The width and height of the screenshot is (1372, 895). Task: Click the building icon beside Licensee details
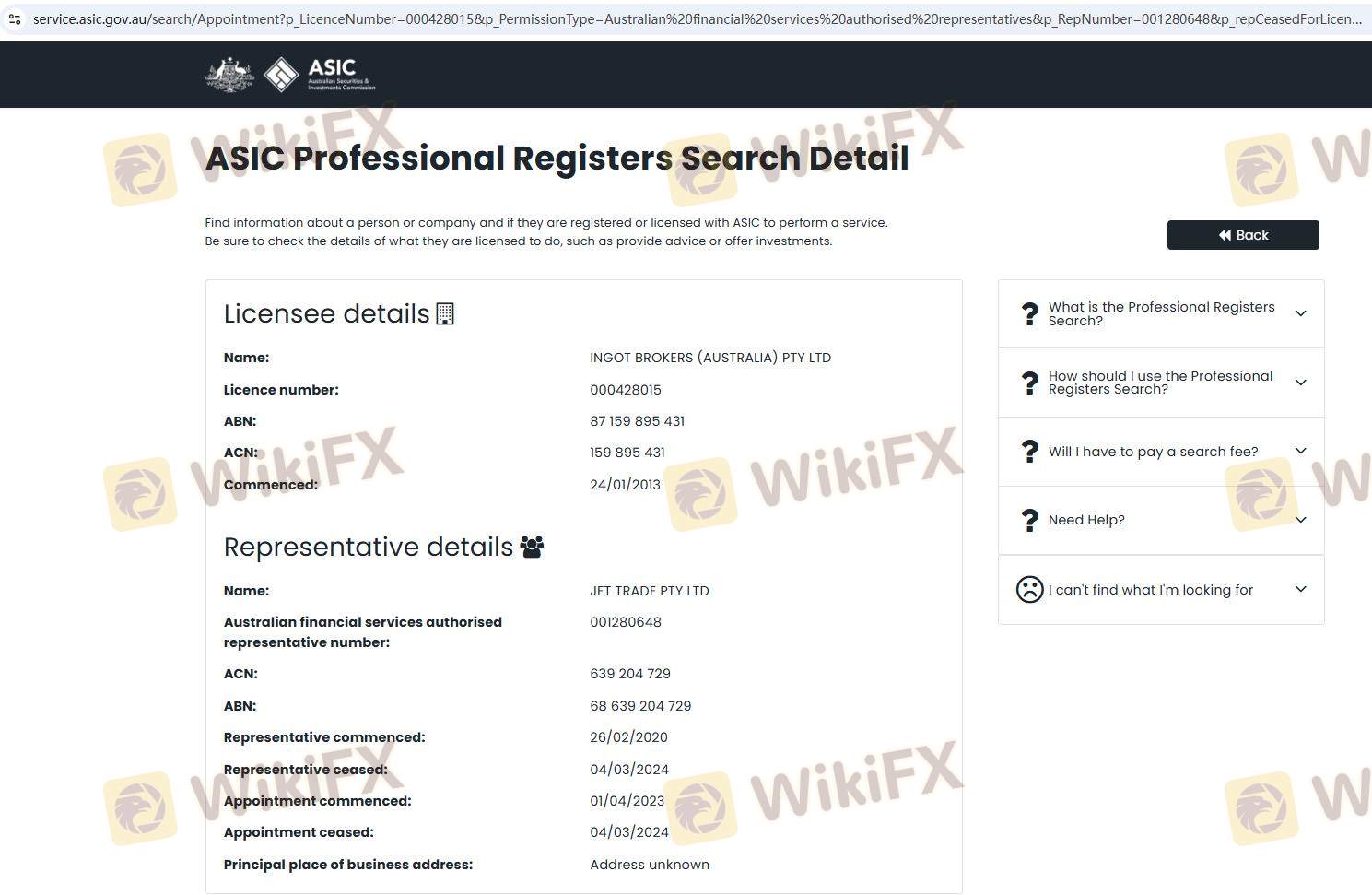point(445,314)
